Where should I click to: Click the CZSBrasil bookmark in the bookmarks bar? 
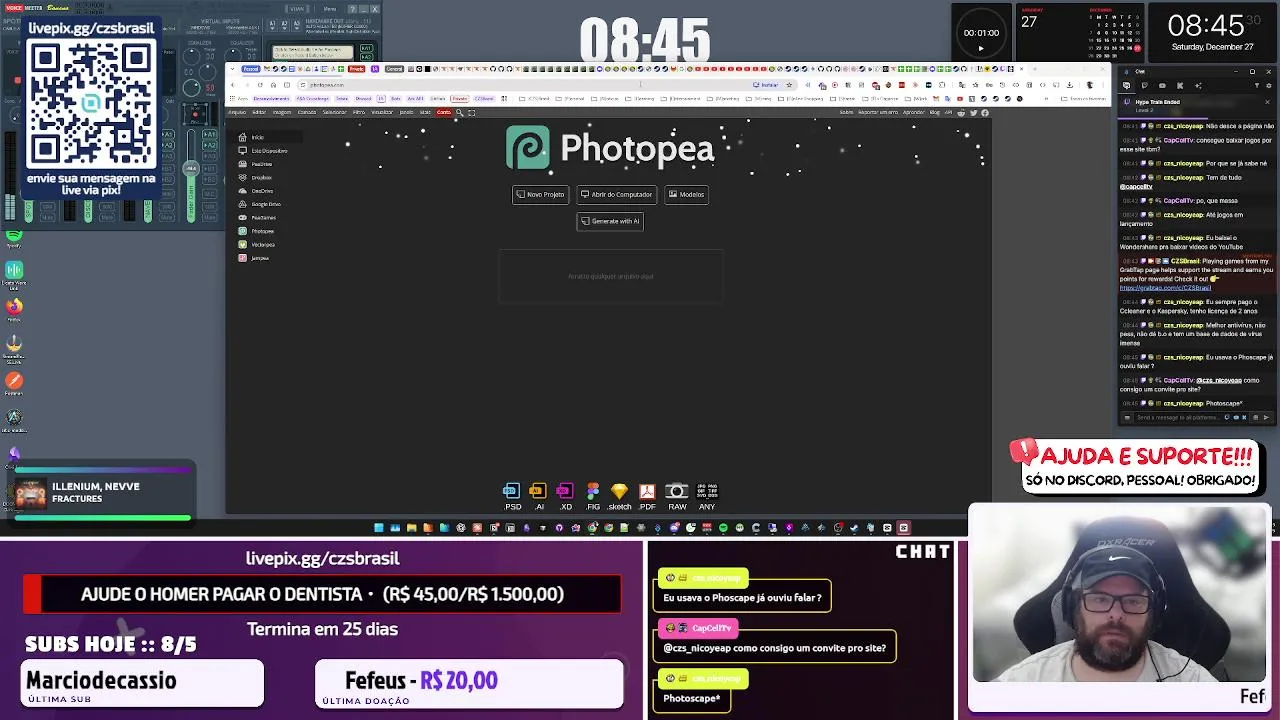[484, 99]
